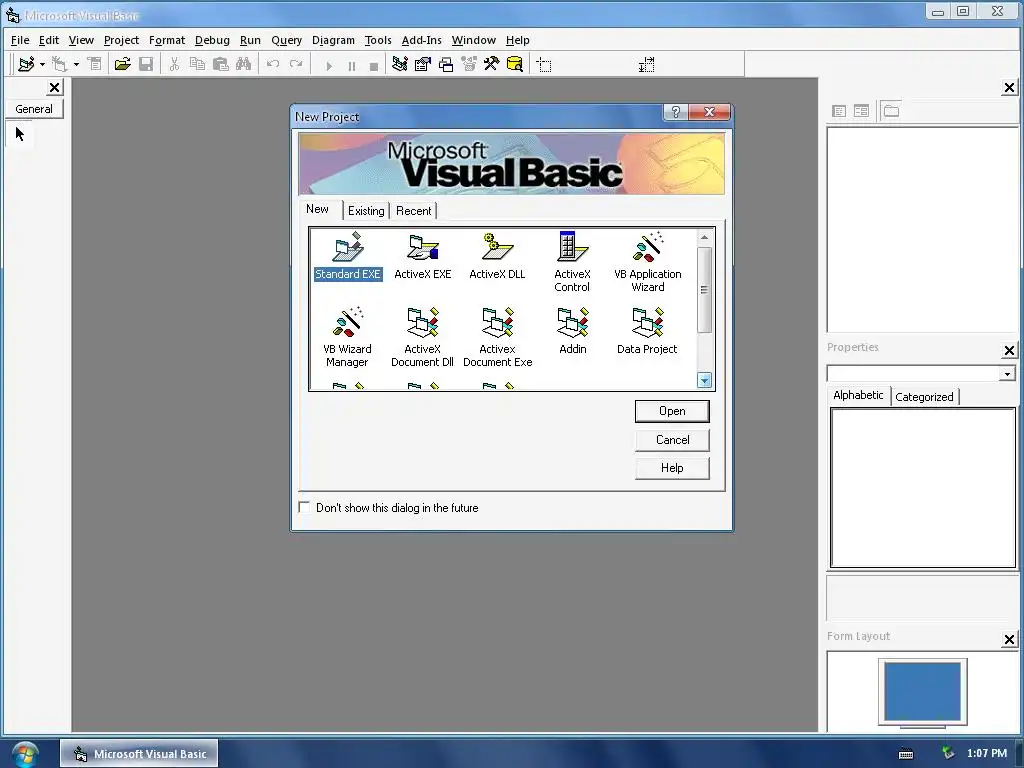Screen dimensions: 1024x768
Task: Choose the ActiveX DLL project icon
Action: (497, 256)
